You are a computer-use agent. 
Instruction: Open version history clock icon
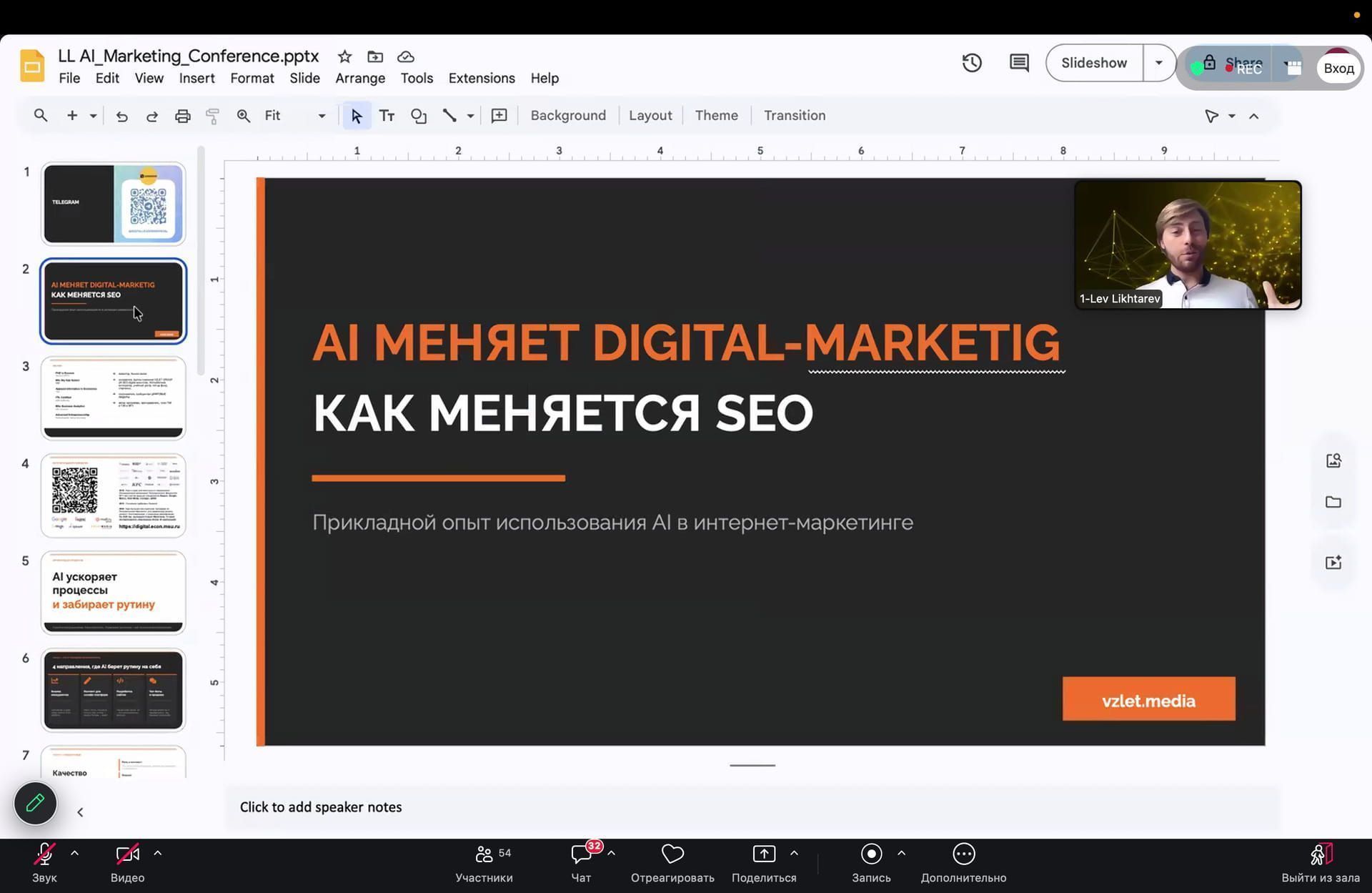point(971,63)
